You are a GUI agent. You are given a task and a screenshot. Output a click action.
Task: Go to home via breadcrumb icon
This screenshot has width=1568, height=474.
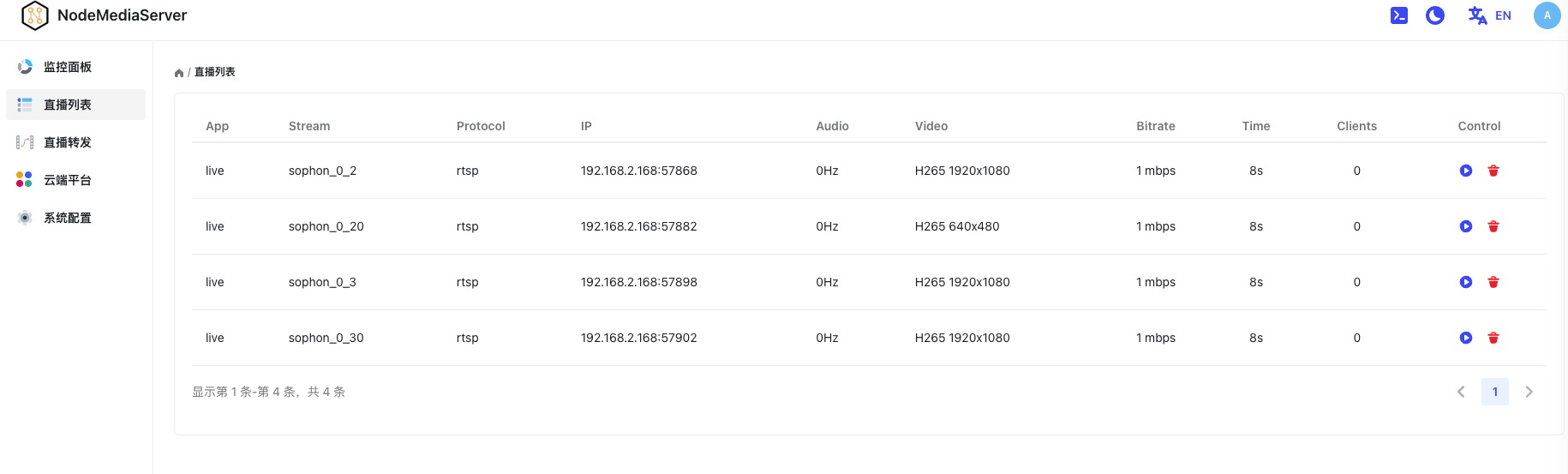coord(179,73)
